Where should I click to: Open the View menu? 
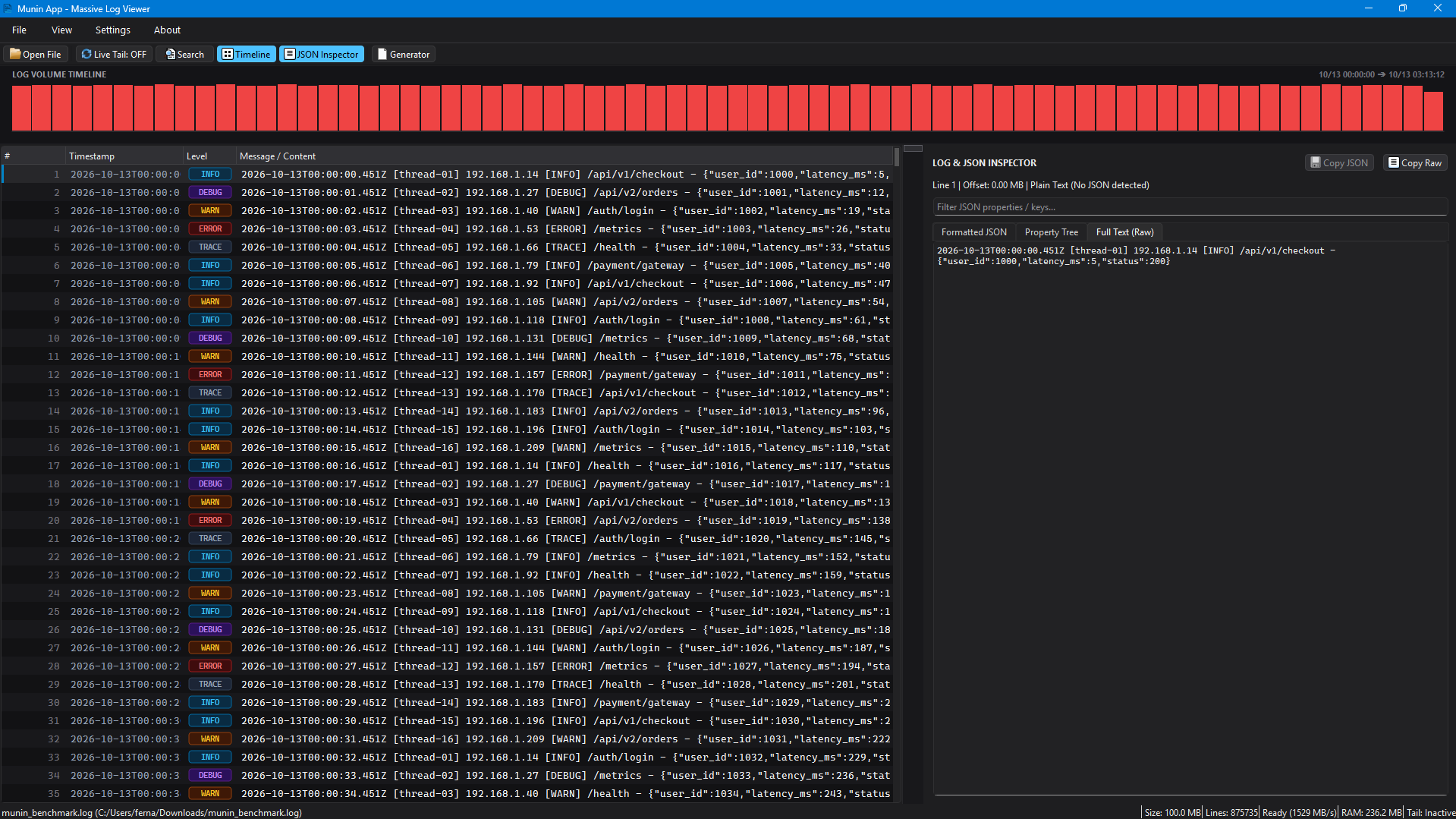(61, 30)
